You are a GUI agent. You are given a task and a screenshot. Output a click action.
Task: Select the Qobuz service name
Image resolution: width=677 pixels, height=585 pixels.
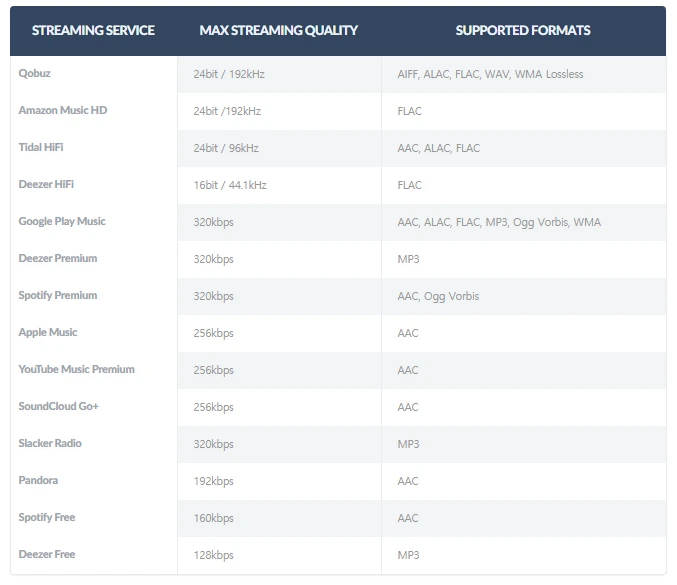point(35,73)
